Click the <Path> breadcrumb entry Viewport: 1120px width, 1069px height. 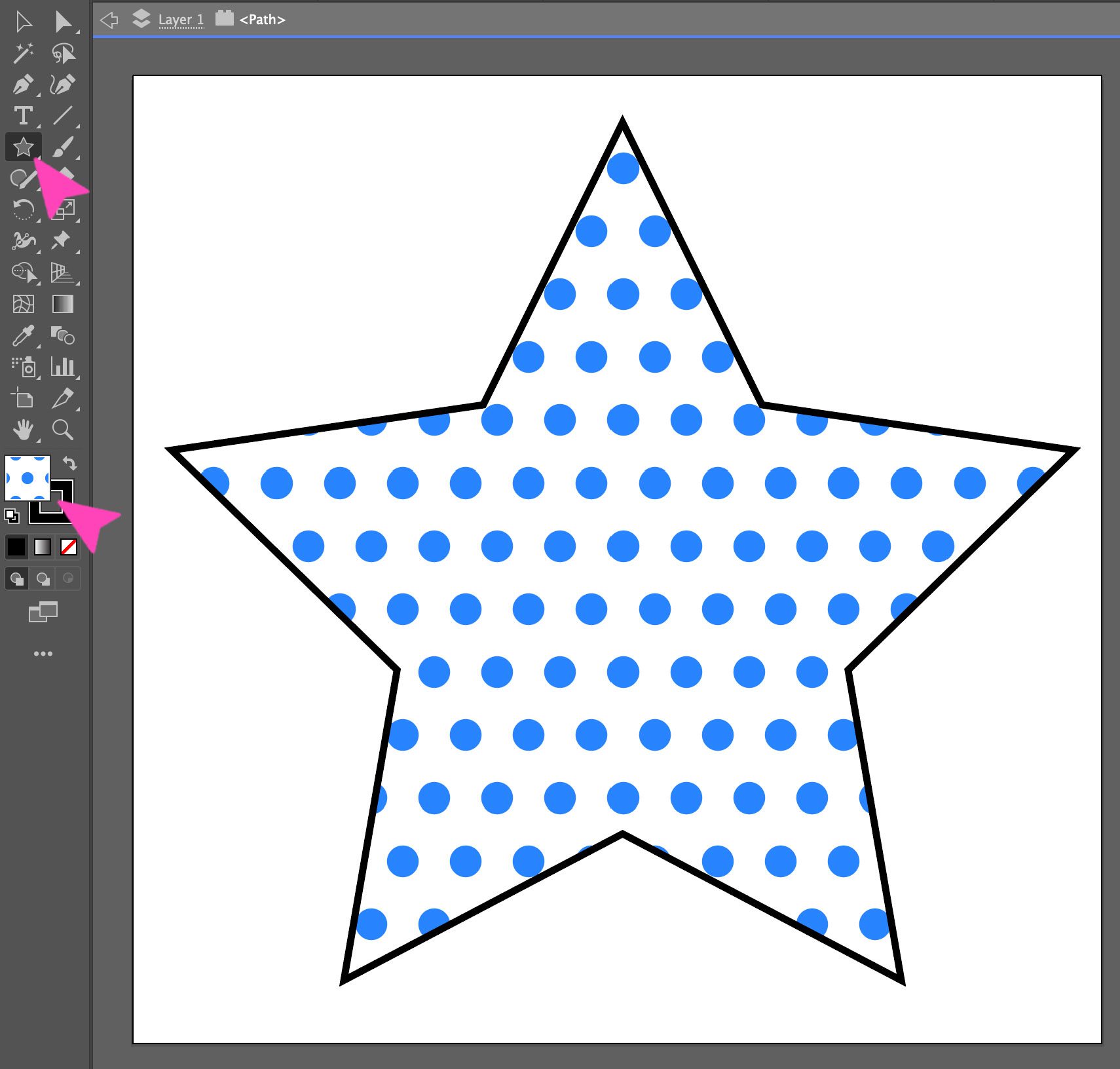coord(262,20)
